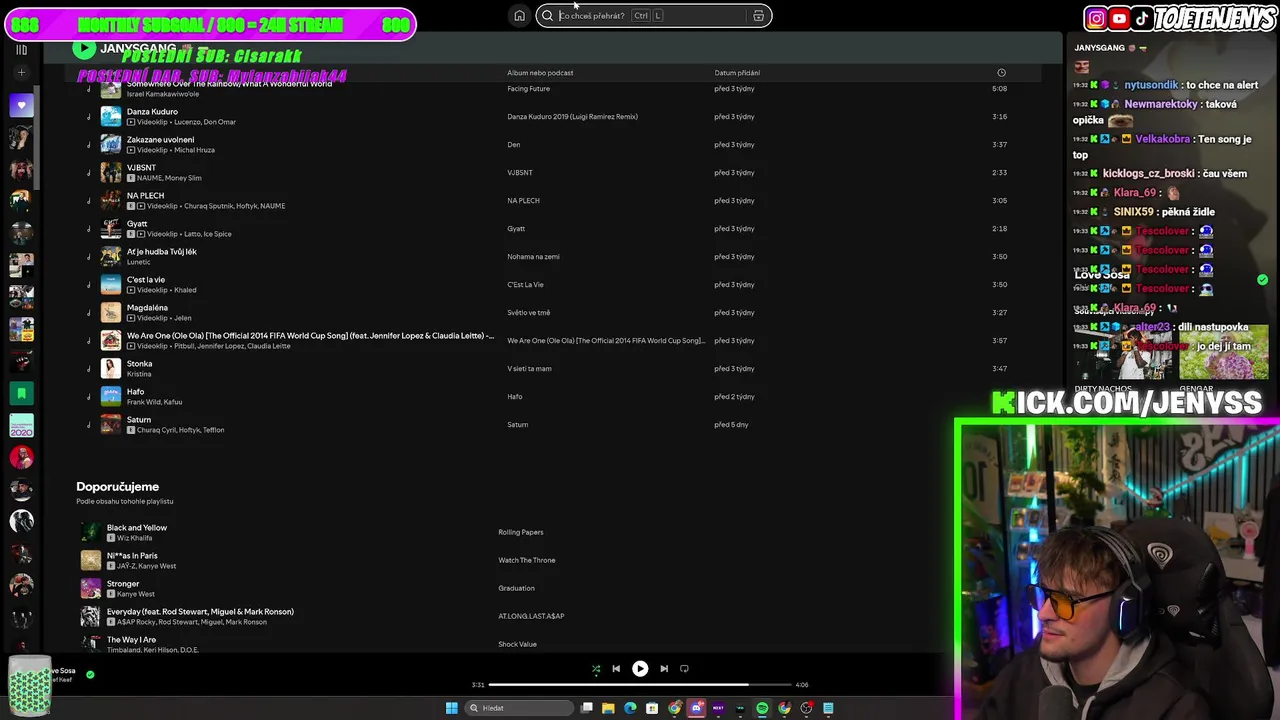Create new playlist with plus icon
1280x720 pixels.
(x=21, y=73)
